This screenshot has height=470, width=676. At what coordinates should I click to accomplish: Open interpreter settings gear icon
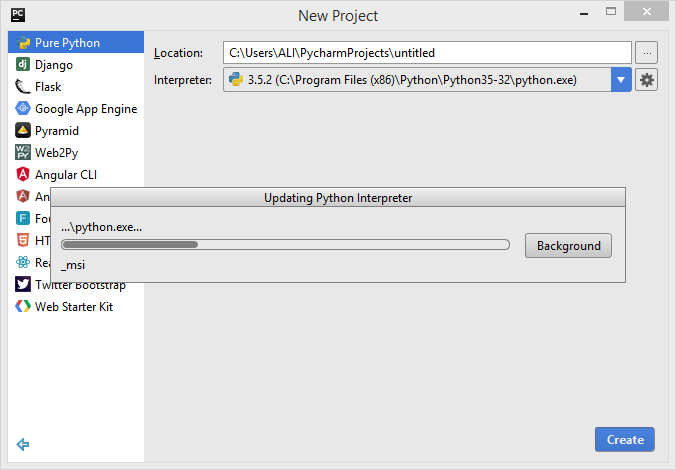[646, 80]
